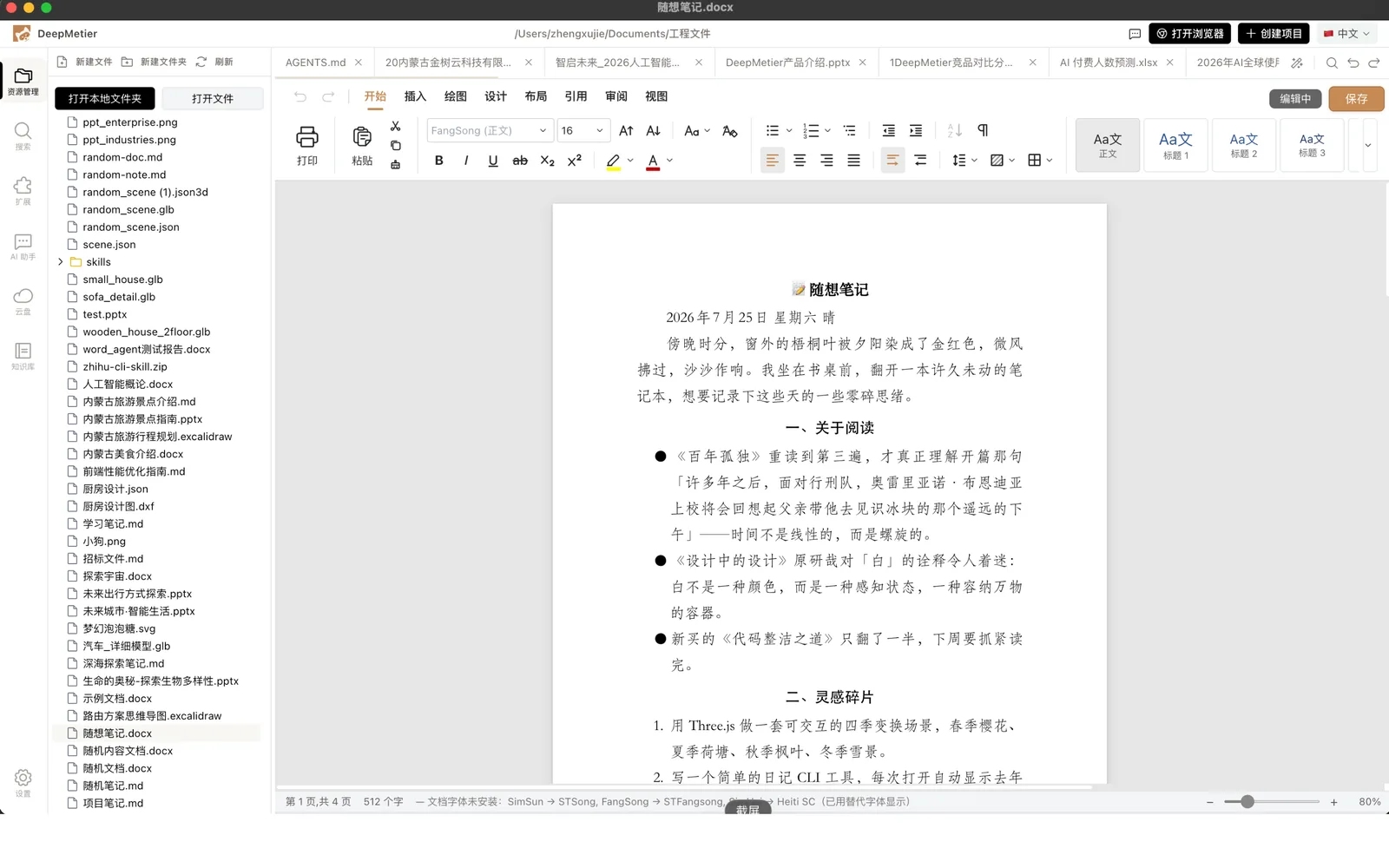Click the 打开文件 button
This screenshot has width=1389, height=868.
pyautogui.click(x=213, y=99)
